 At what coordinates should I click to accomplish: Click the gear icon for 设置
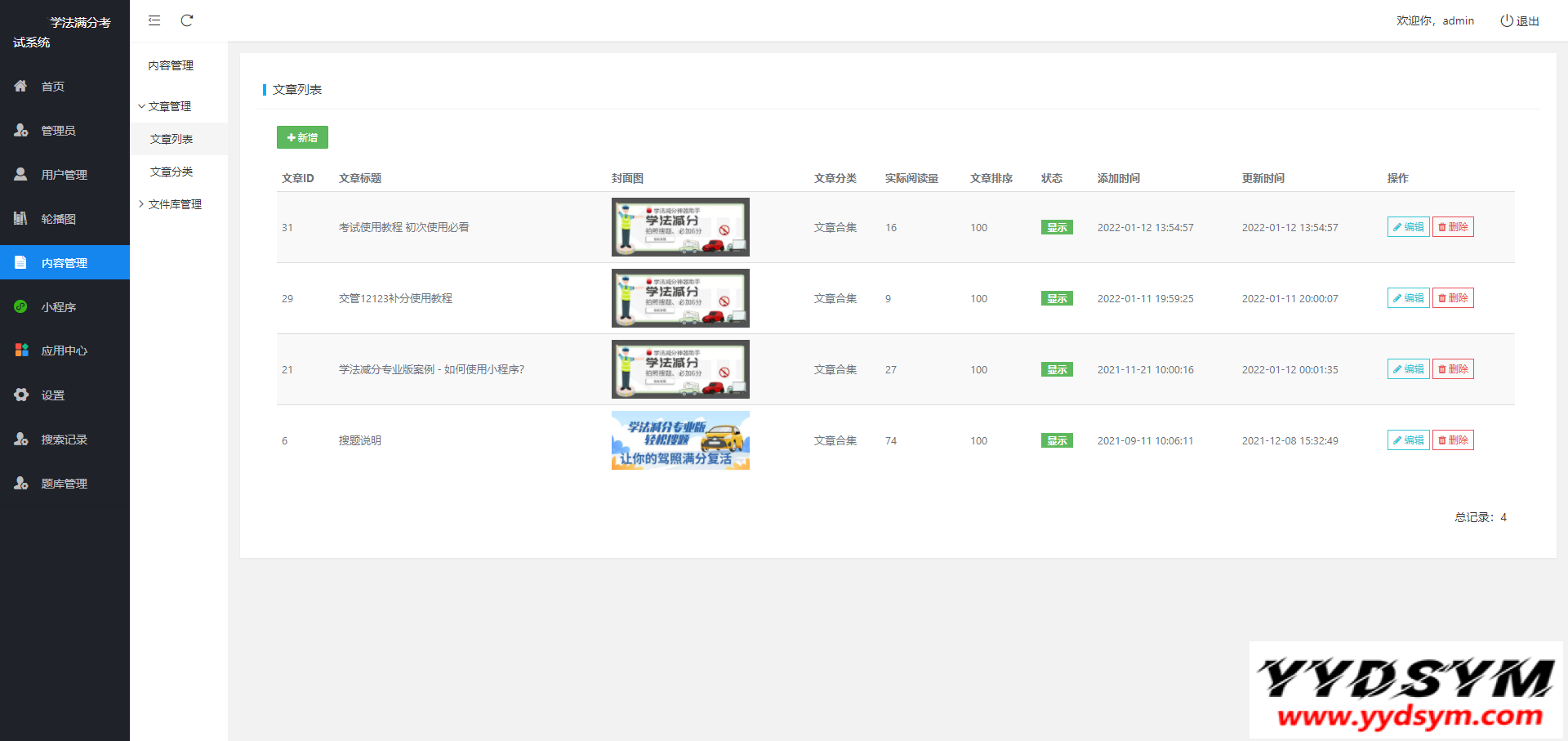coord(21,395)
